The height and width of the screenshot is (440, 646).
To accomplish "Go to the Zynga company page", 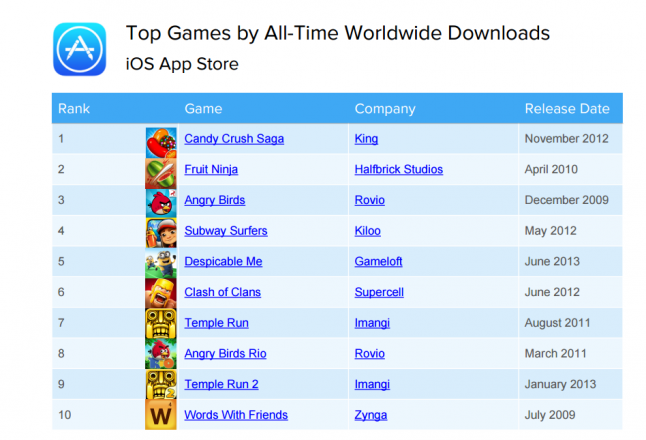I will [x=370, y=415].
